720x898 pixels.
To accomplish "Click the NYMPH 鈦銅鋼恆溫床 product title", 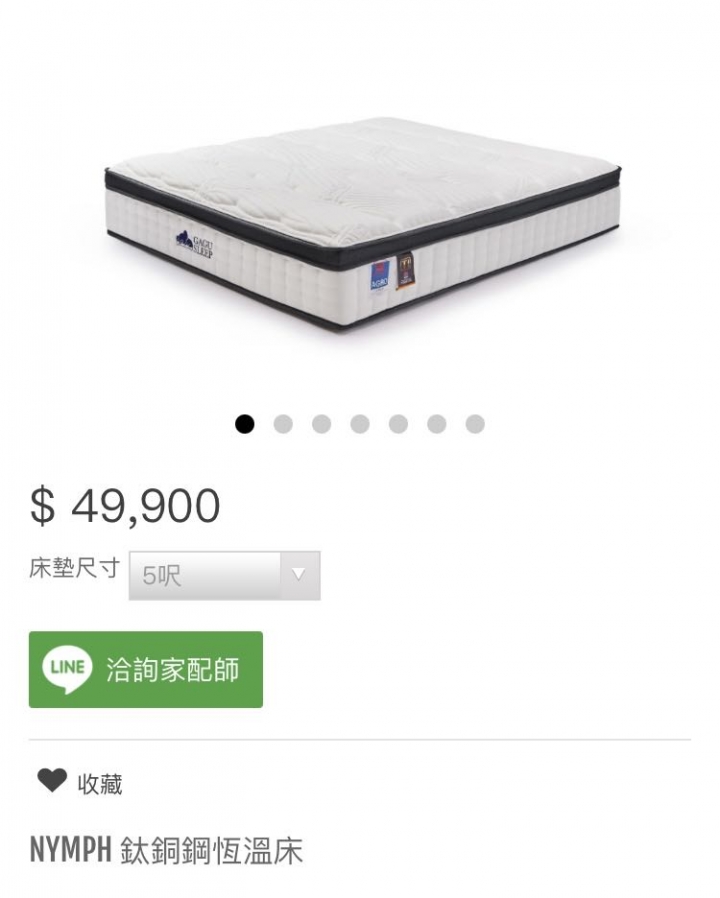I will pyautogui.click(x=166, y=850).
